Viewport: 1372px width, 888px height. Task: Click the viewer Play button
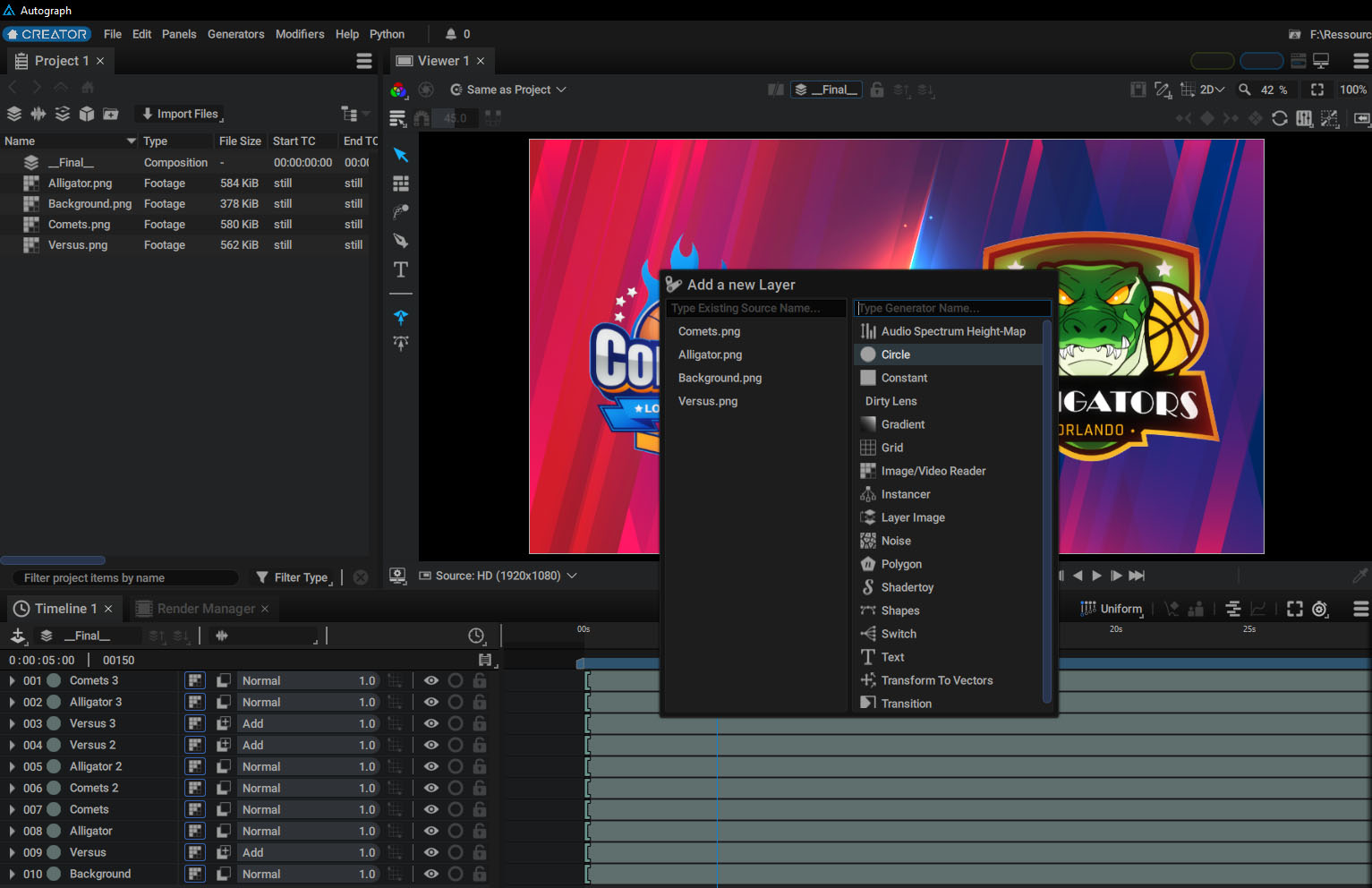(x=1096, y=576)
